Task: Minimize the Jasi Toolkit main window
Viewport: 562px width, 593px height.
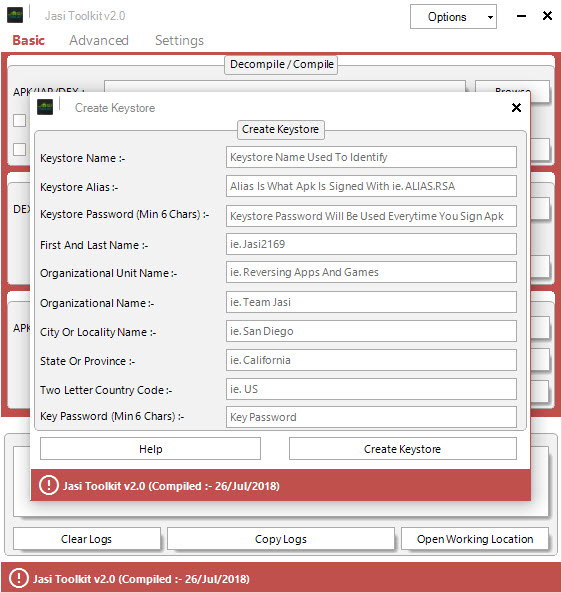Action: point(522,16)
